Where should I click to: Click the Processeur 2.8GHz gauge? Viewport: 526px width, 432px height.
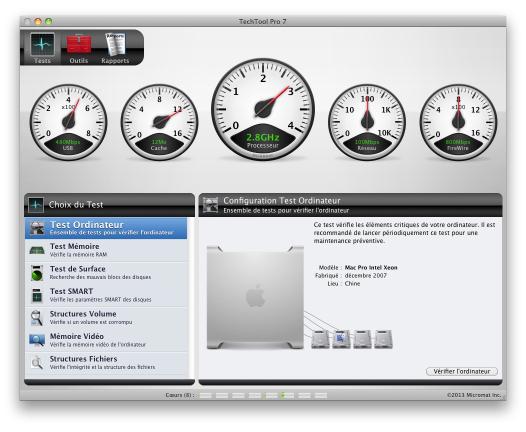263,109
